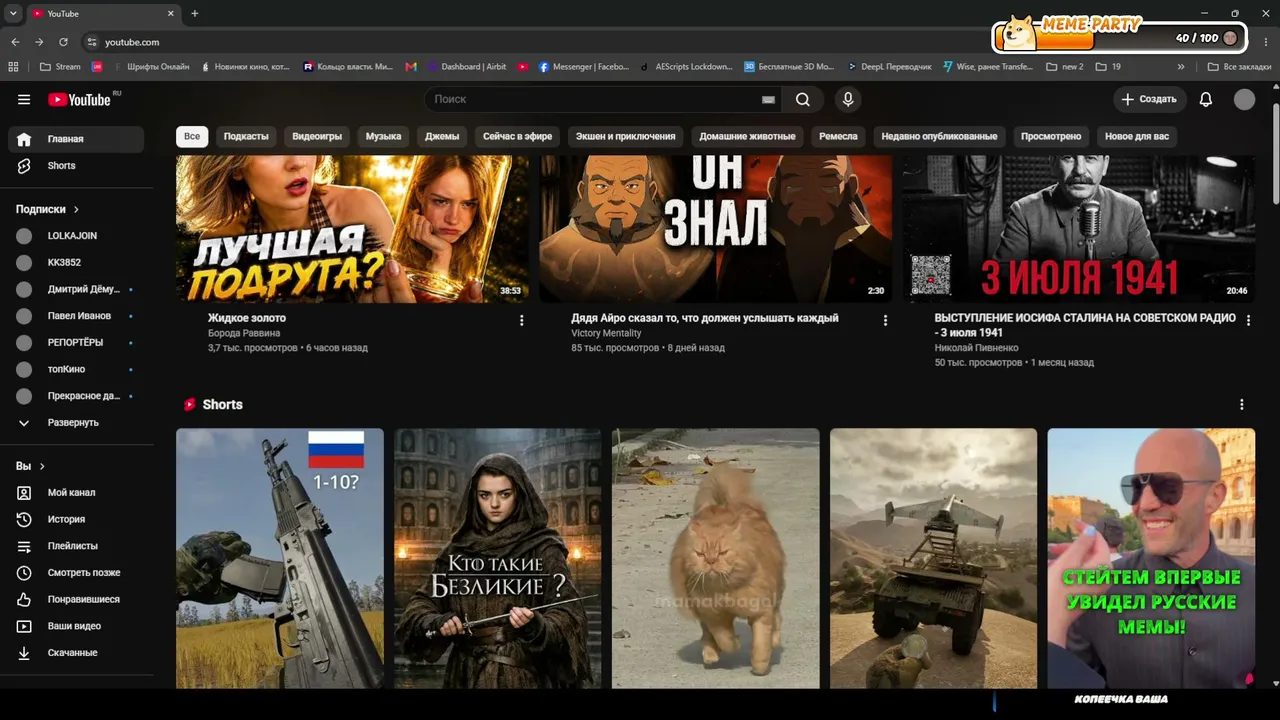The width and height of the screenshot is (1280, 720).
Task: Select the Сейчас в эфире filter chip
Action: coord(517,136)
